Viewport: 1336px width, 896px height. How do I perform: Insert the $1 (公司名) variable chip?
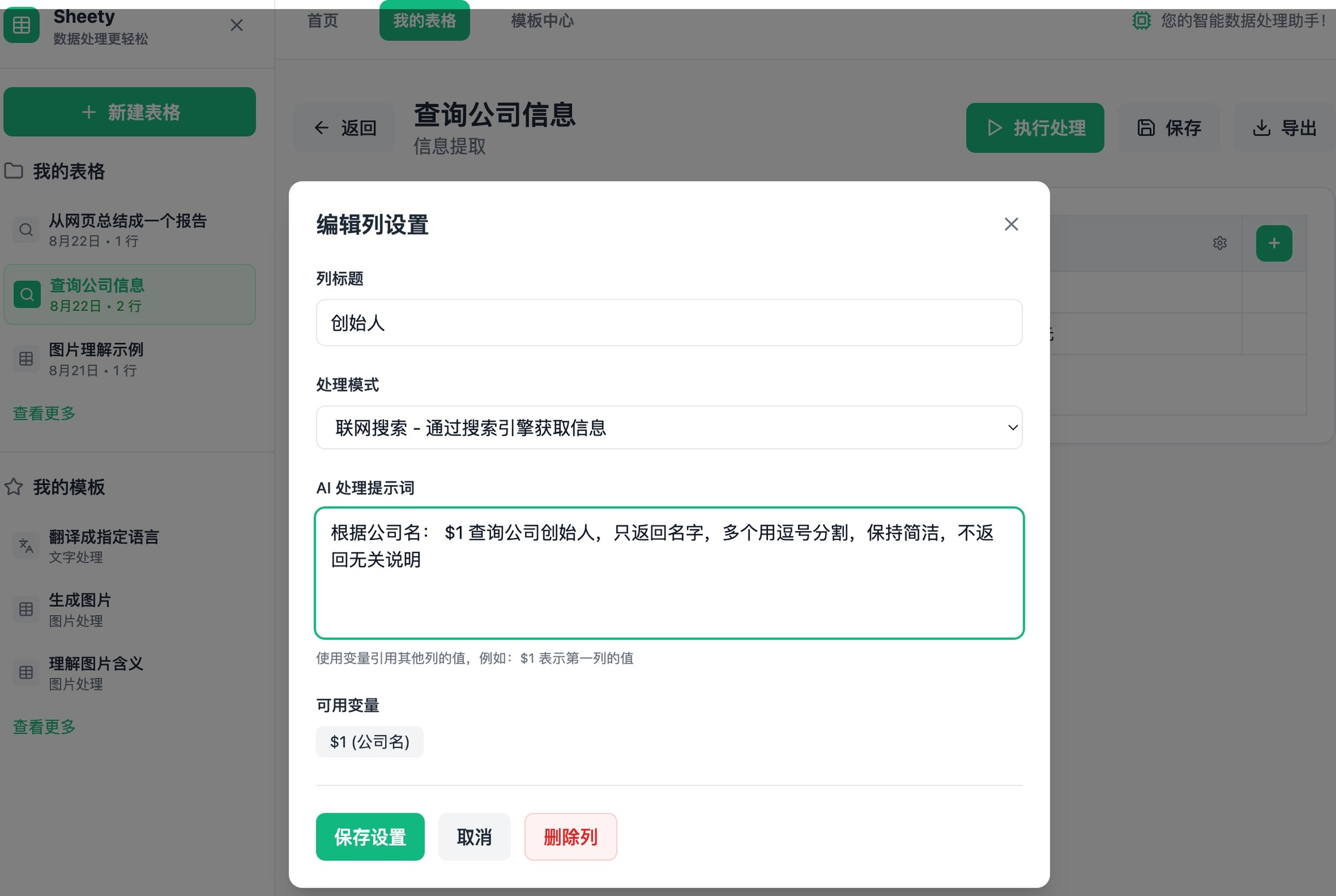click(x=369, y=741)
